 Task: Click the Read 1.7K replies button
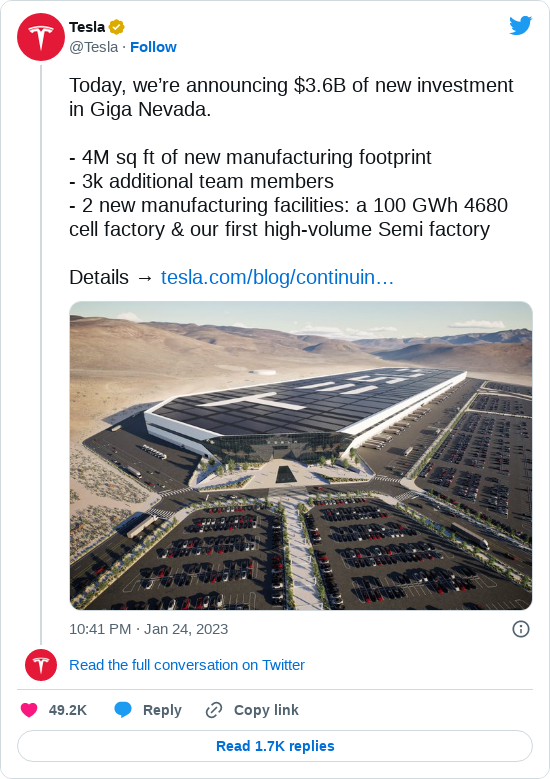tap(275, 746)
